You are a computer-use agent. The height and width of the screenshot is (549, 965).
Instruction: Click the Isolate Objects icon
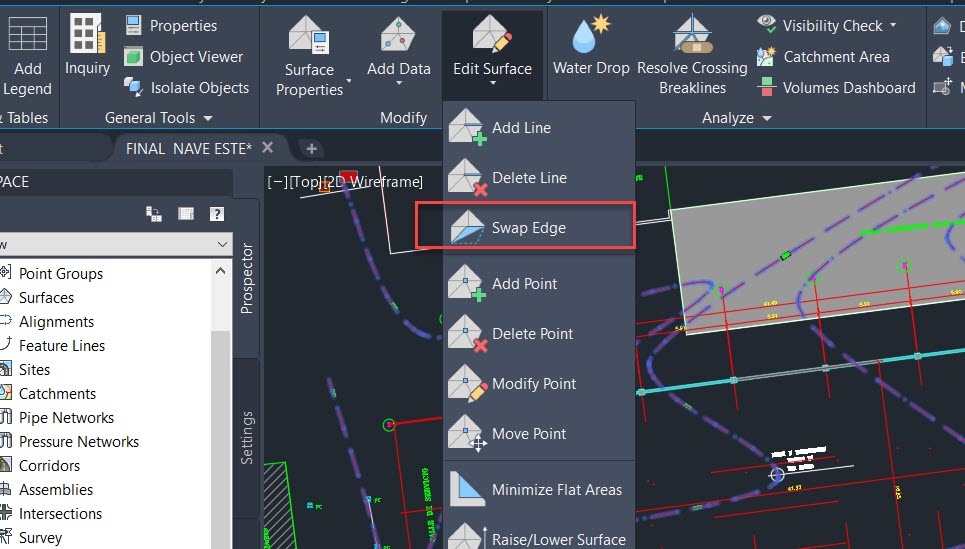click(x=133, y=87)
